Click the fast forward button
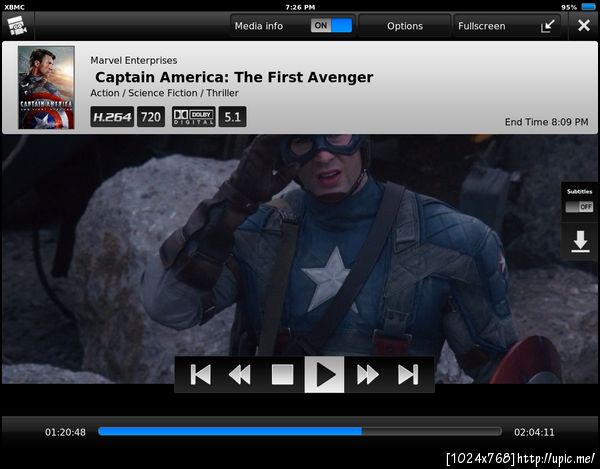 367,375
